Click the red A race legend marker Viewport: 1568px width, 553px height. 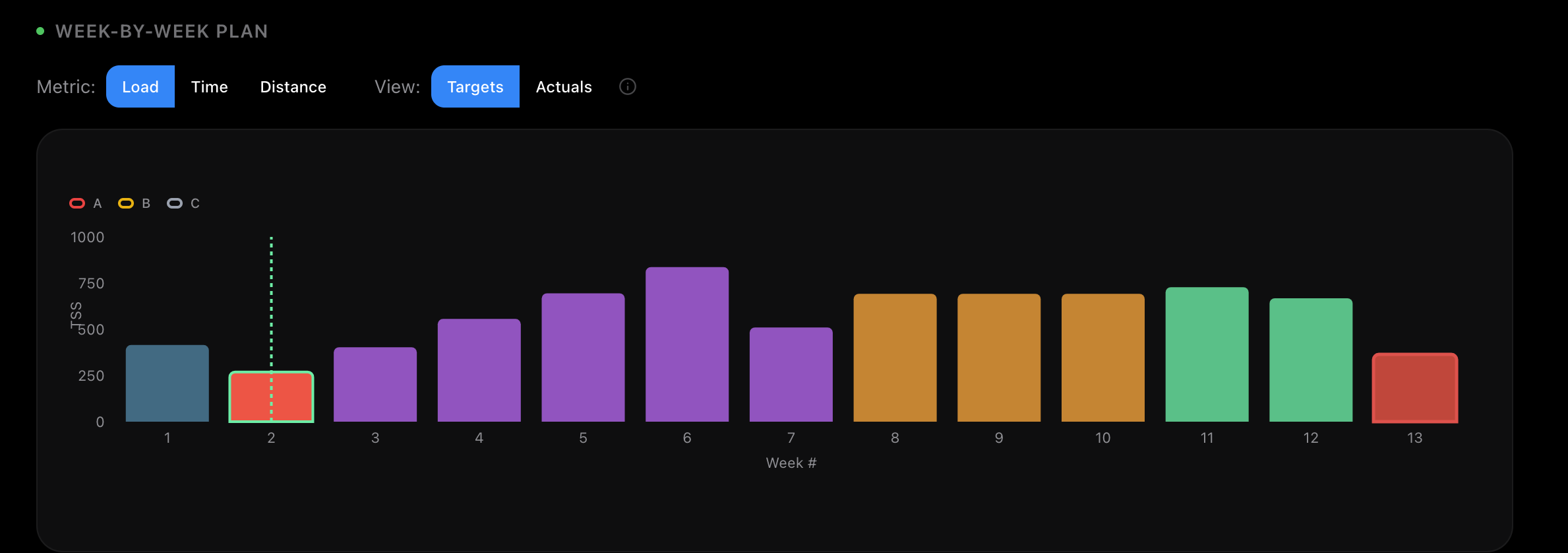click(77, 203)
